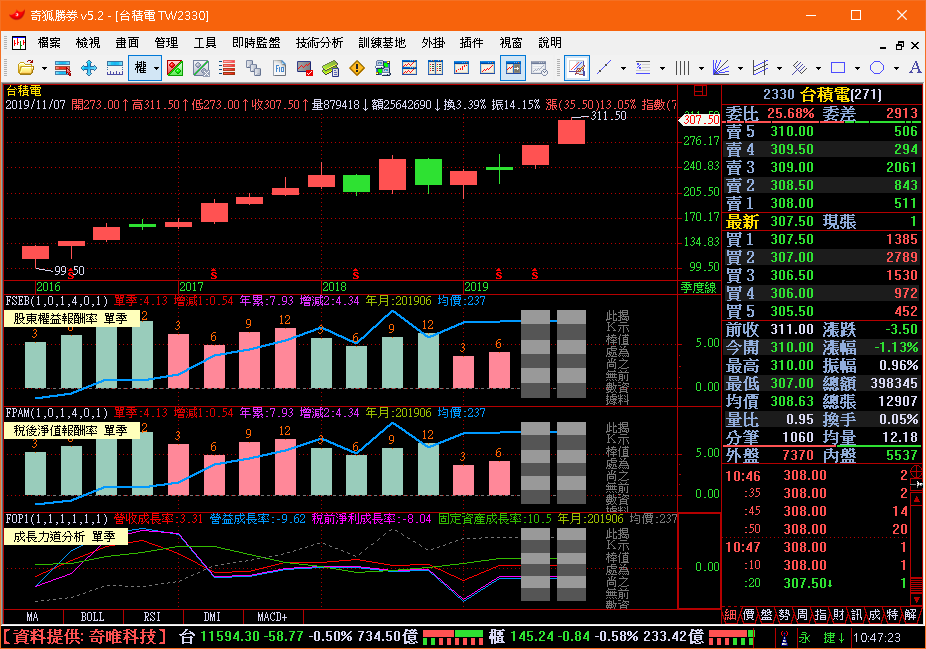Expand the trend line tool dropdown

(x=623, y=69)
